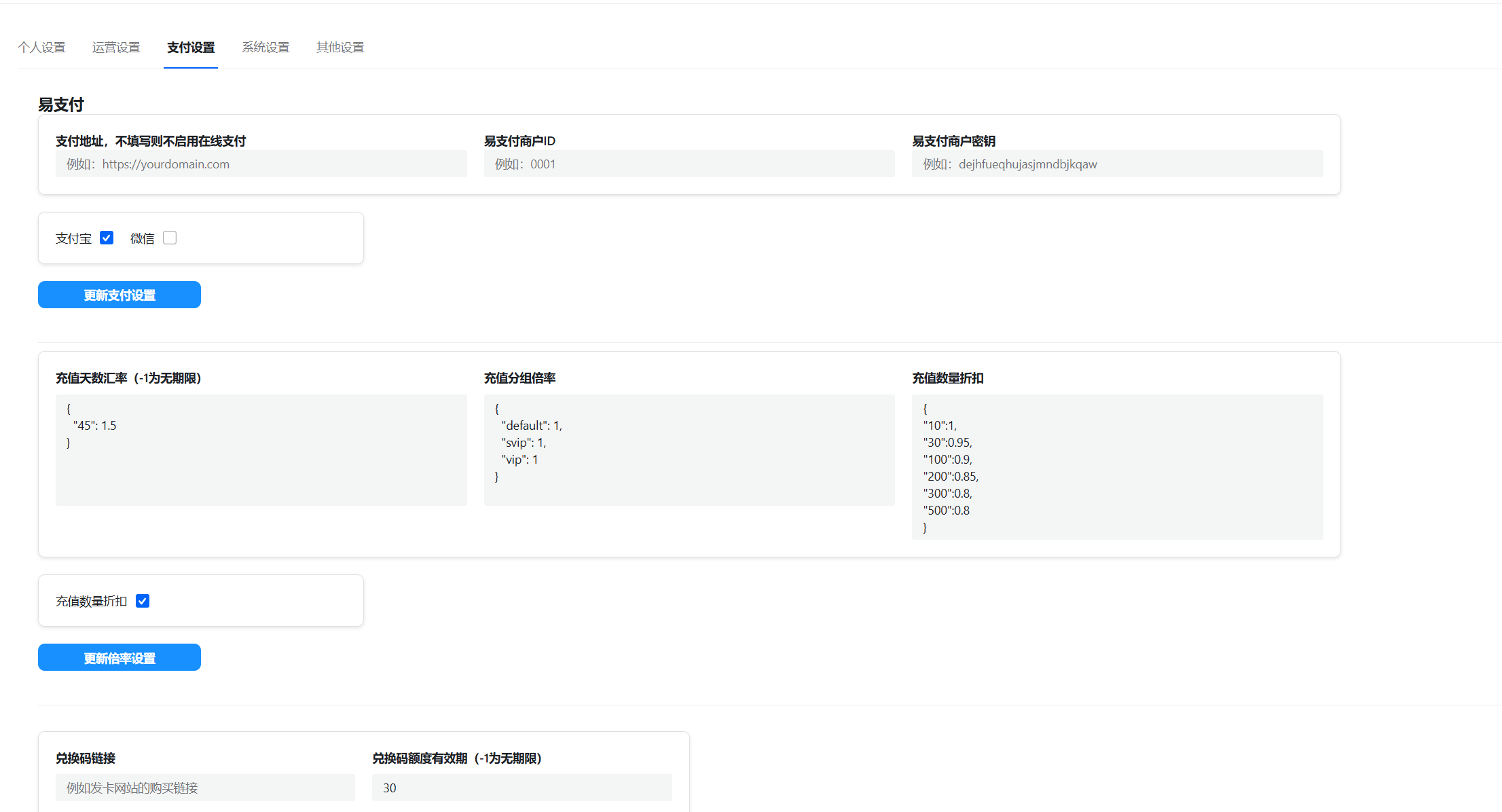Click the 更新支付设置 button
The width and height of the screenshot is (1502, 812).
click(x=120, y=295)
